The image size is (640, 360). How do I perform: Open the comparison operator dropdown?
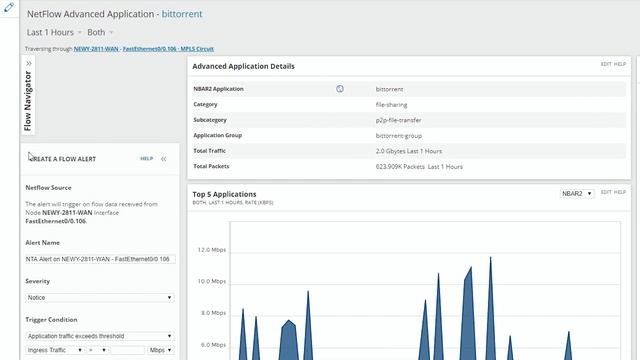coord(98,350)
